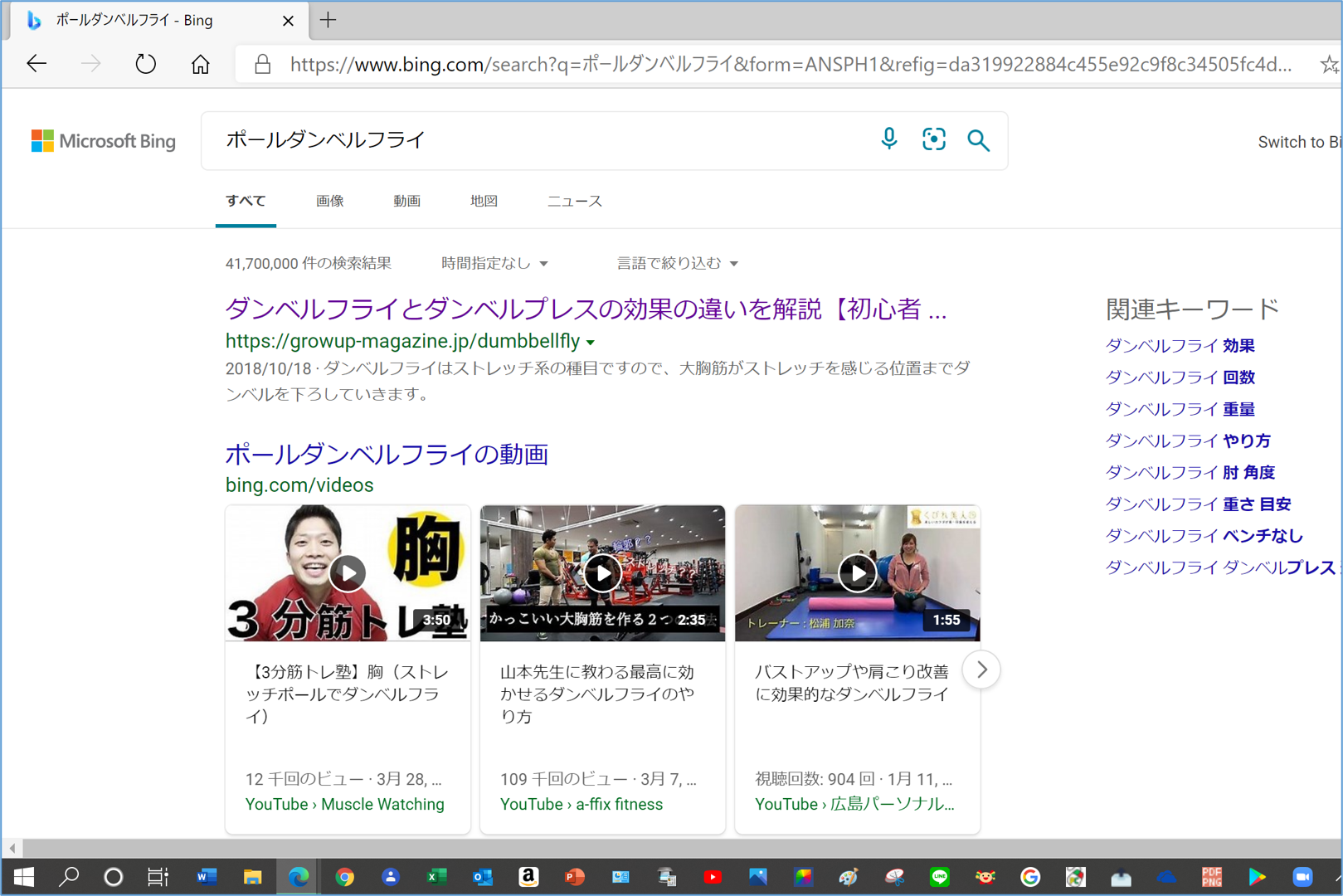Image resolution: width=1343 pixels, height=896 pixels.
Task: Open related keyword ダンベルフライ やり方
Action: (1188, 441)
